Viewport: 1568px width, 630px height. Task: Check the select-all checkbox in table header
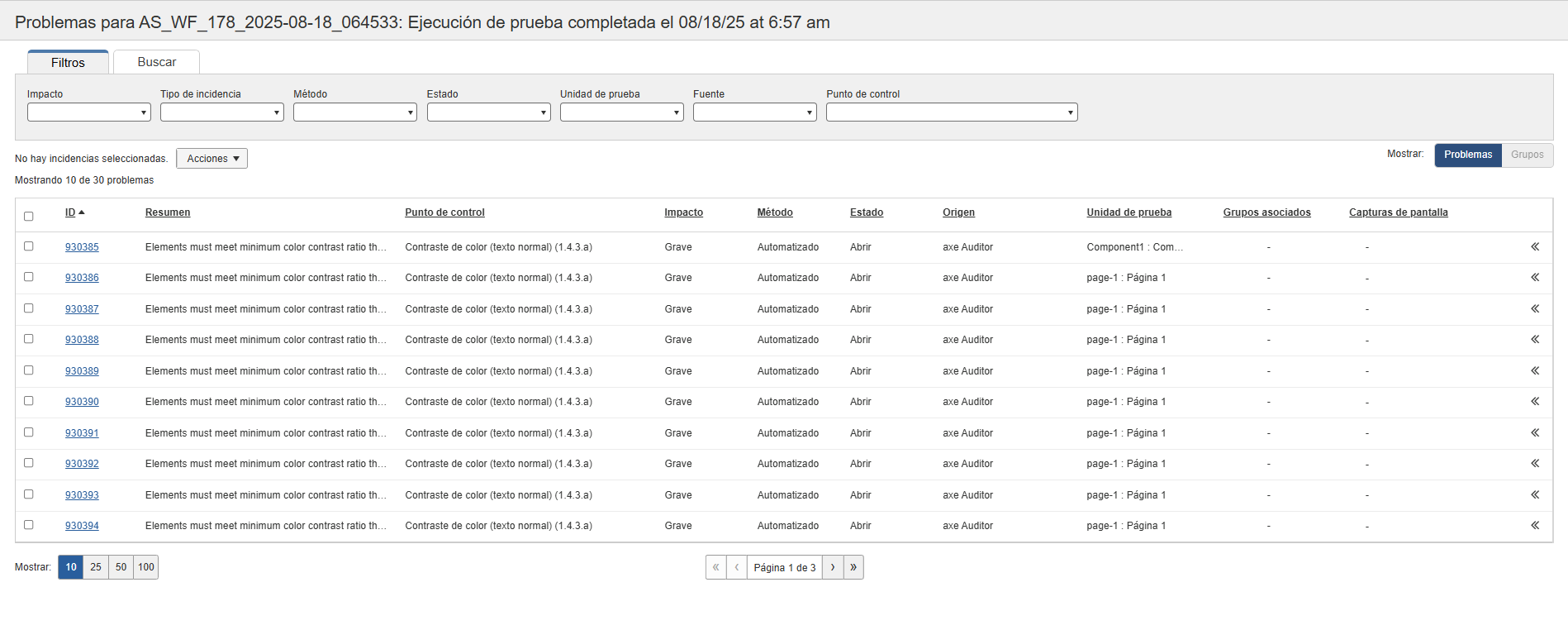point(29,217)
